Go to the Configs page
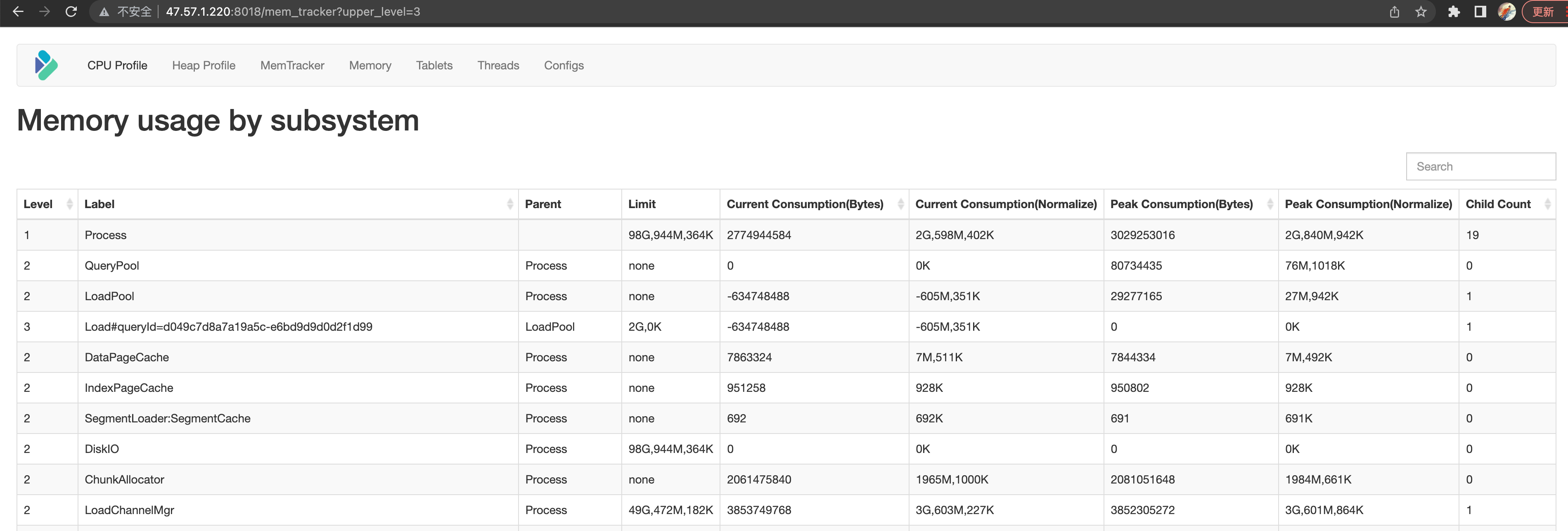This screenshot has height=531, width=1568. pos(564,65)
